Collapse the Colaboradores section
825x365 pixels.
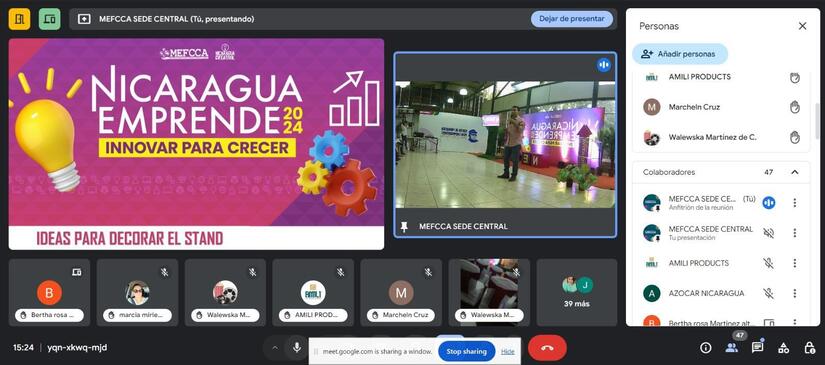pyautogui.click(x=794, y=172)
